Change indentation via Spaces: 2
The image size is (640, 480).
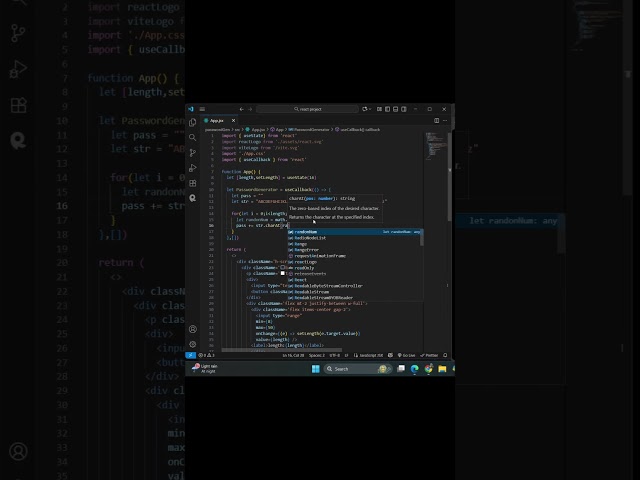click(317, 355)
